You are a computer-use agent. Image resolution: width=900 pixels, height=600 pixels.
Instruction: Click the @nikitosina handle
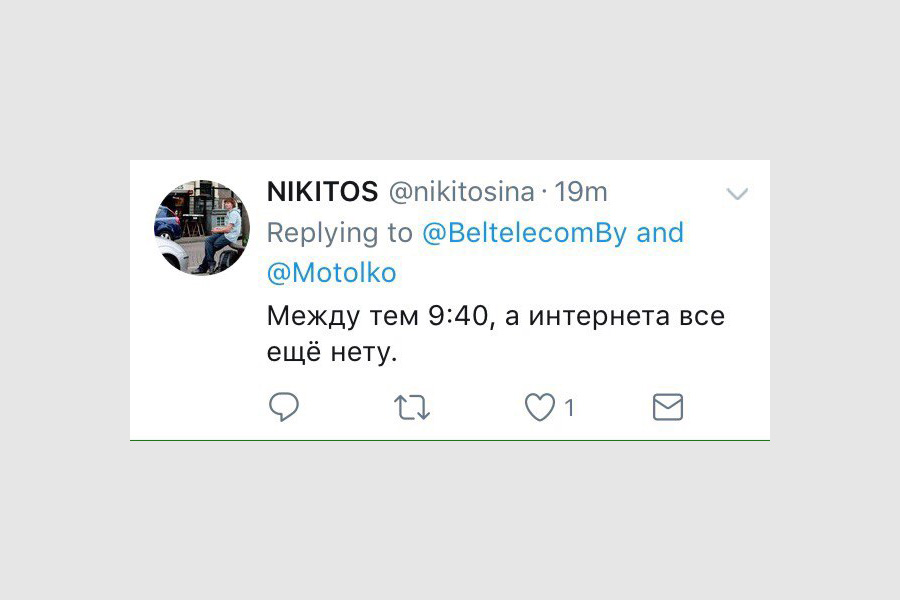[461, 192]
